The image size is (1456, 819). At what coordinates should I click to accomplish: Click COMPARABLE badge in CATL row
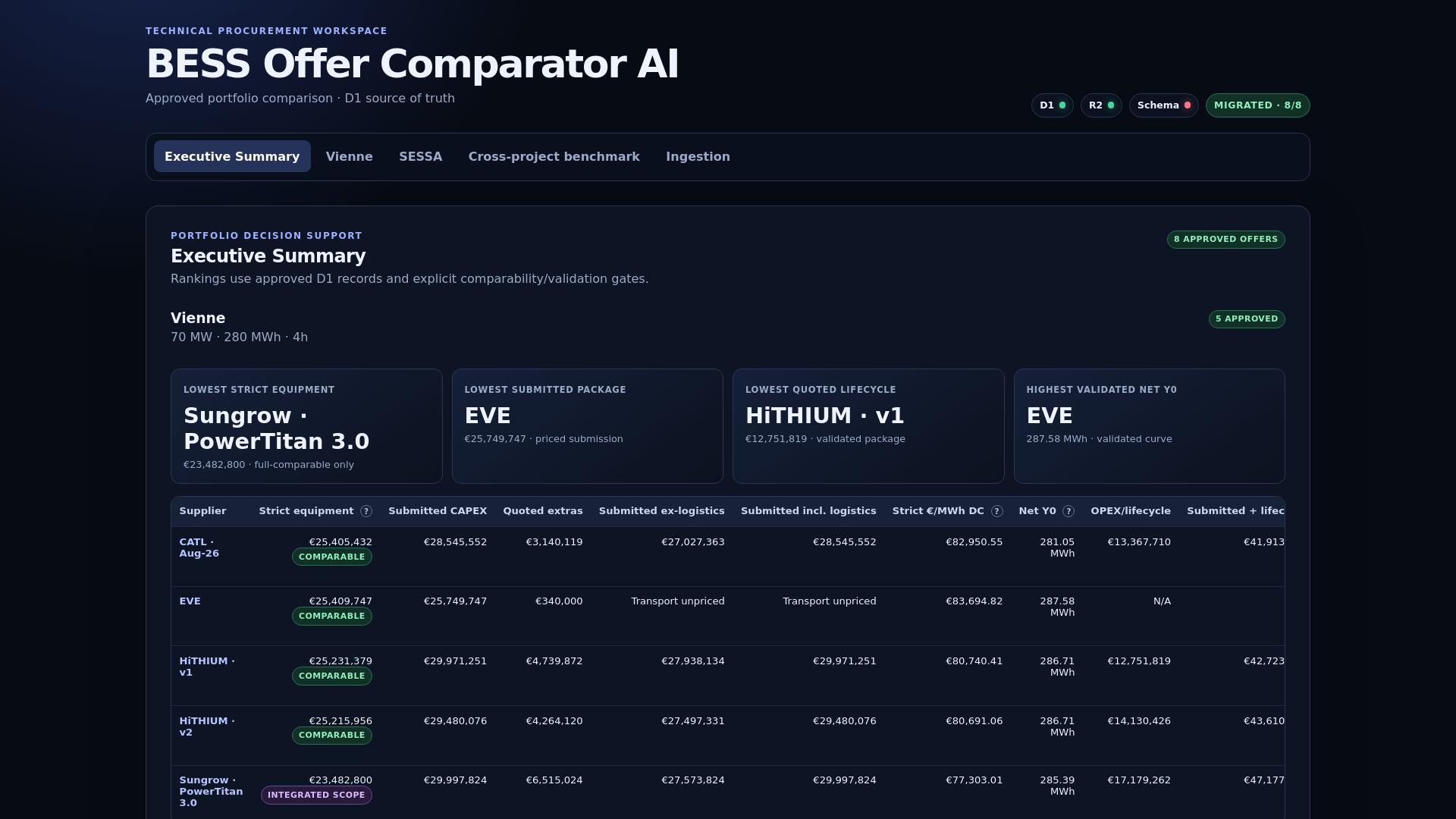point(332,557)
